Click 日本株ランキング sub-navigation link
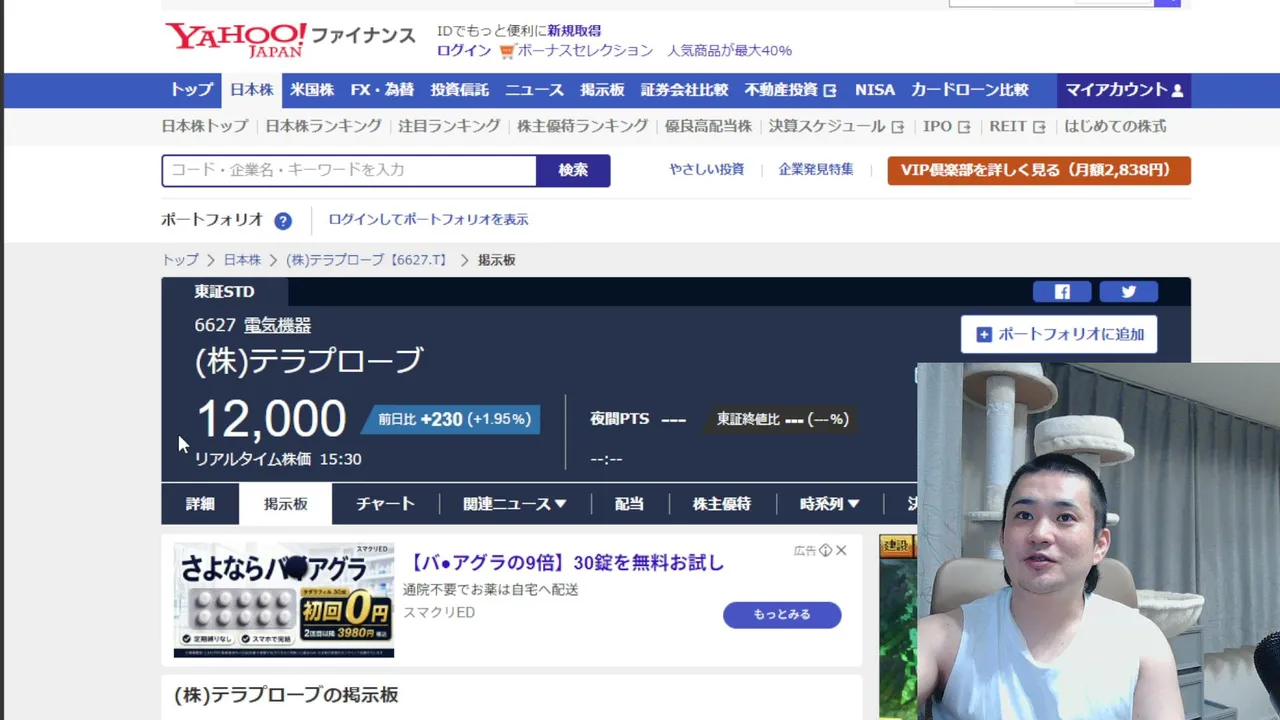This screenshot has height=720, width=1280. [324, 127]
